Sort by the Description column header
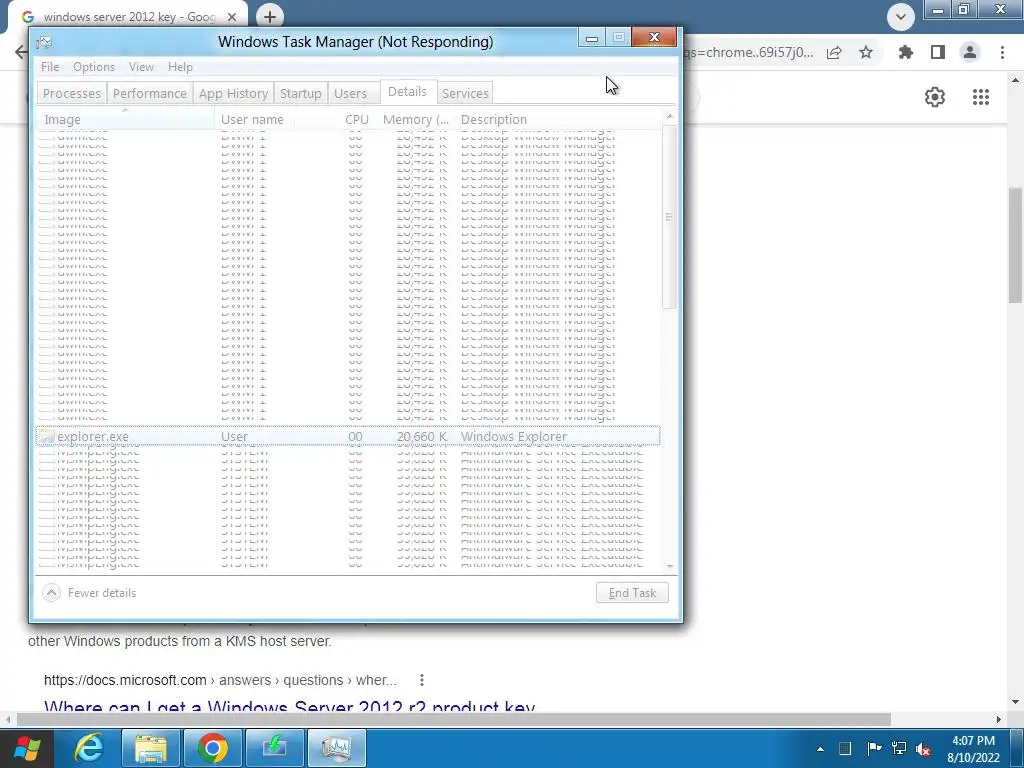 click(494, 120)
